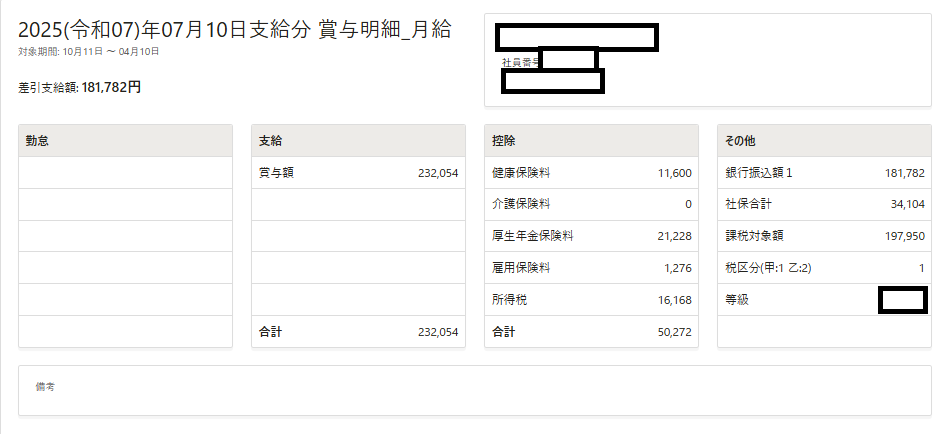Select the 支給 panel header
The height and width of the screenshot is (434, 941).
(x=270, y=141)
